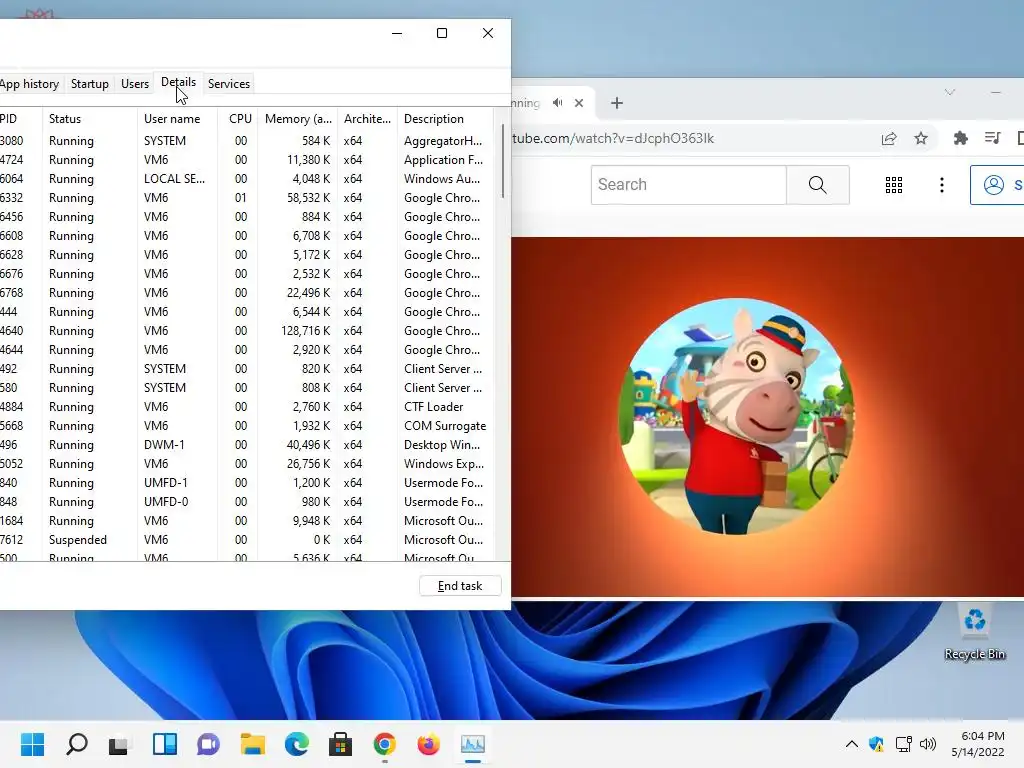Switch to Chrome via its taskbar icon
The height and width of the screenshot is (768, 1024).
[385, 744]
